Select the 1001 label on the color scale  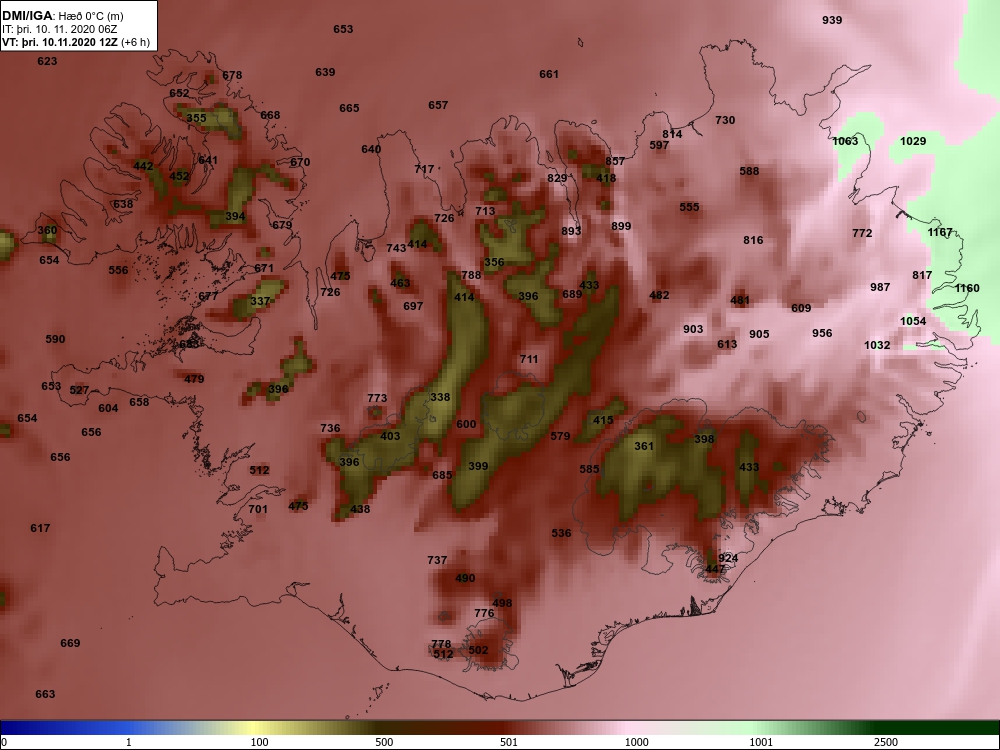point(761,742)
